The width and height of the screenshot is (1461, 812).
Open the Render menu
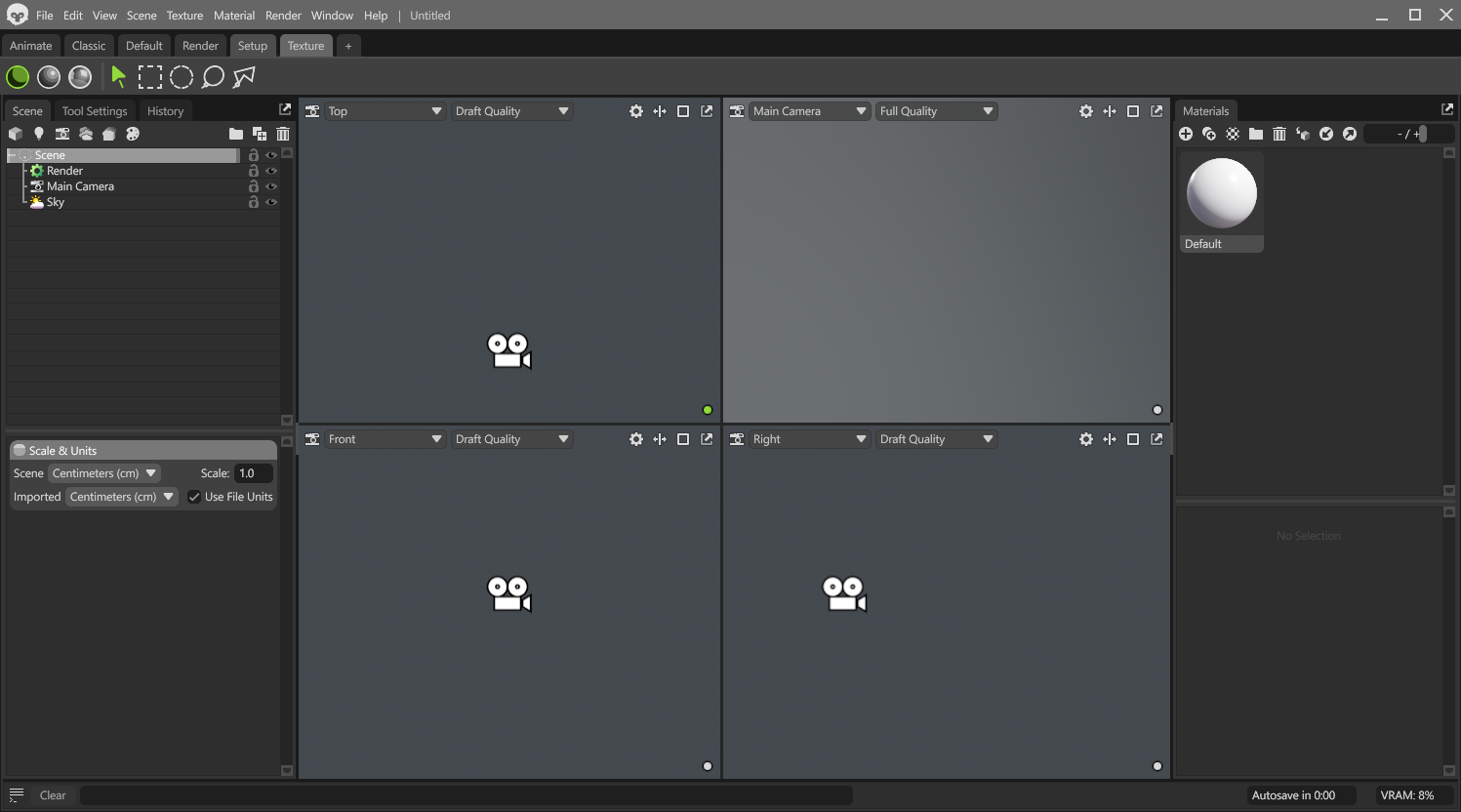(283, 15)
